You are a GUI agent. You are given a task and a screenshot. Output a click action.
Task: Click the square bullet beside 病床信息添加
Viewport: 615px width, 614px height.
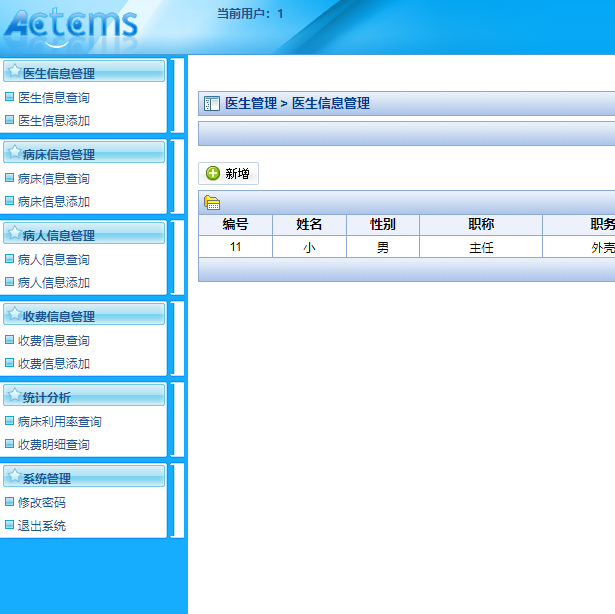(x=9, y=201)
